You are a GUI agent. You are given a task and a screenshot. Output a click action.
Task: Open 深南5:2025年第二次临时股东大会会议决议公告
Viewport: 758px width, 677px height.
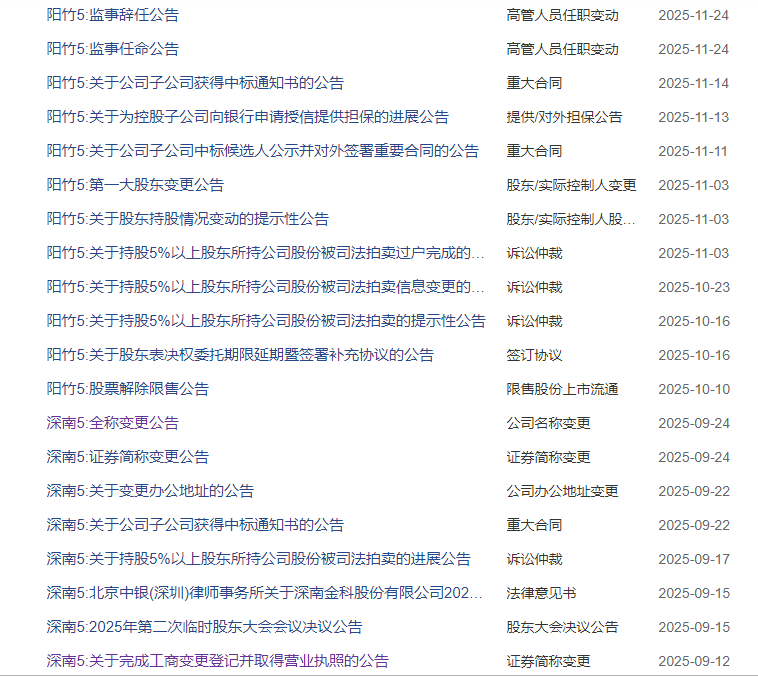204,627
